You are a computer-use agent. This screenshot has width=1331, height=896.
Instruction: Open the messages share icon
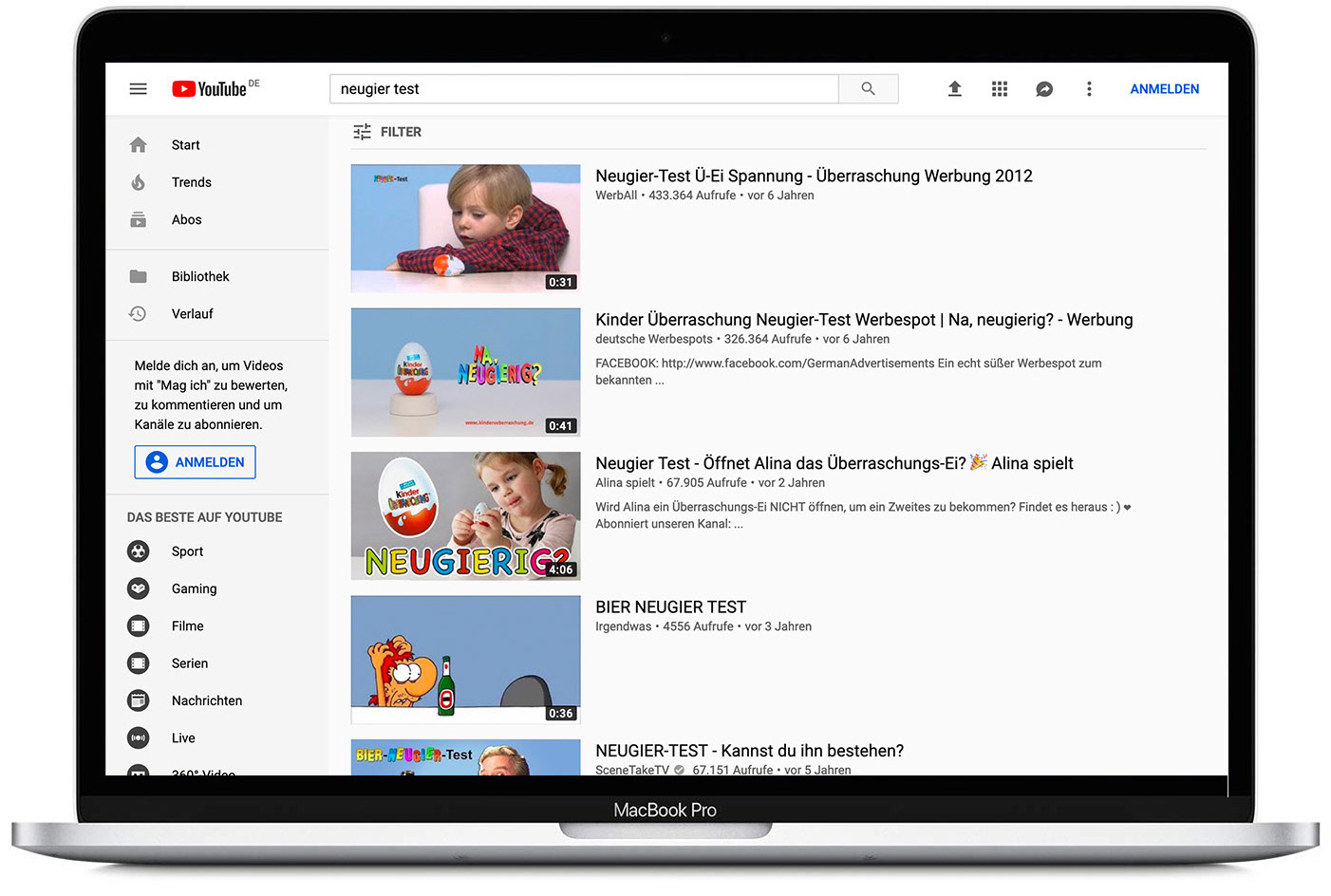point(1044,89)
